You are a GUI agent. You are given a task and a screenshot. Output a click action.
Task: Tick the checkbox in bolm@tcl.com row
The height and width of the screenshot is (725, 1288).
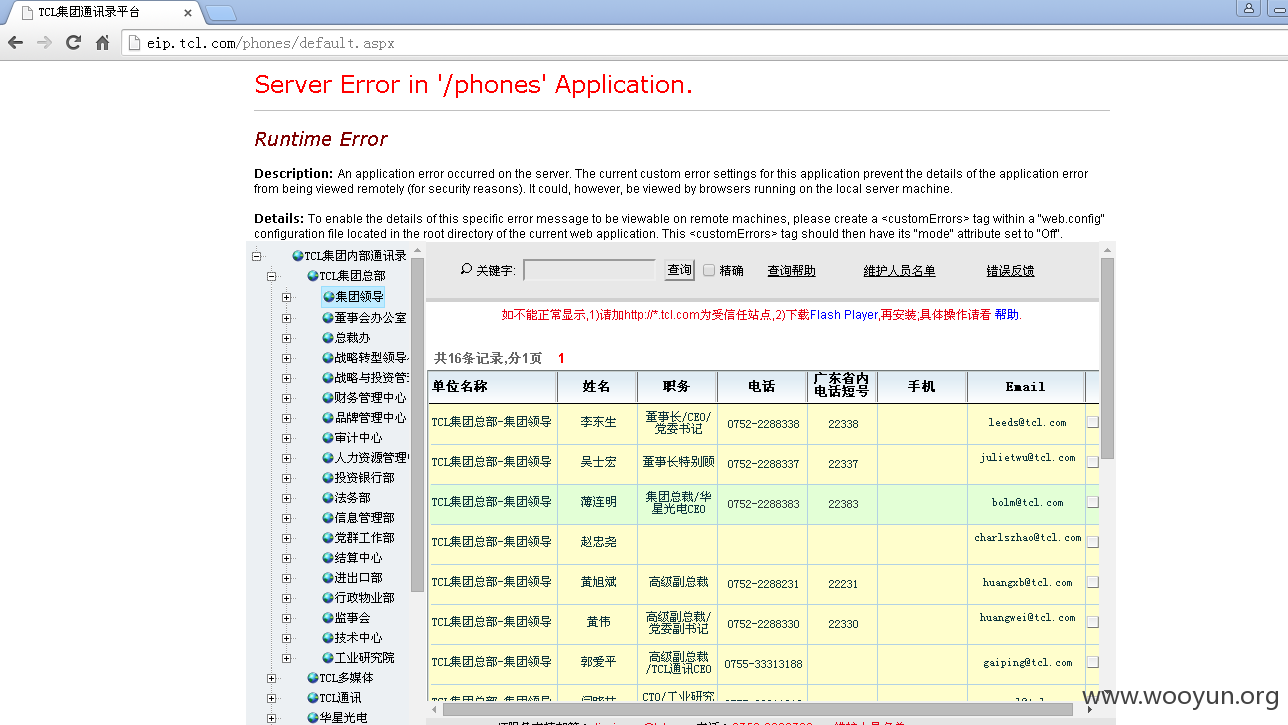[x=1093, y=502]
